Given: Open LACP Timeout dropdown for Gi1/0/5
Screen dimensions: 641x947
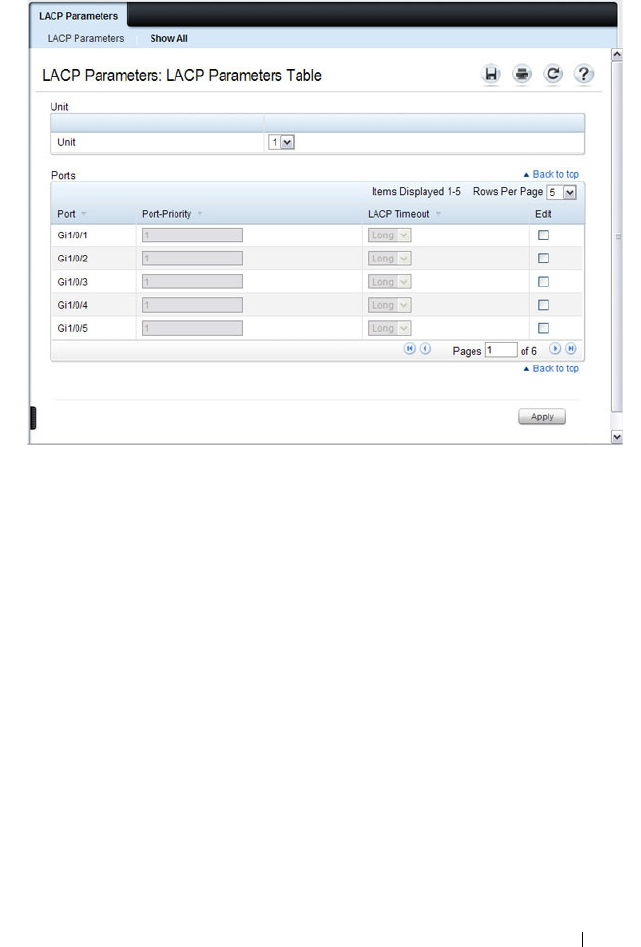Looking at the screenshot, I should pos(389,328).
